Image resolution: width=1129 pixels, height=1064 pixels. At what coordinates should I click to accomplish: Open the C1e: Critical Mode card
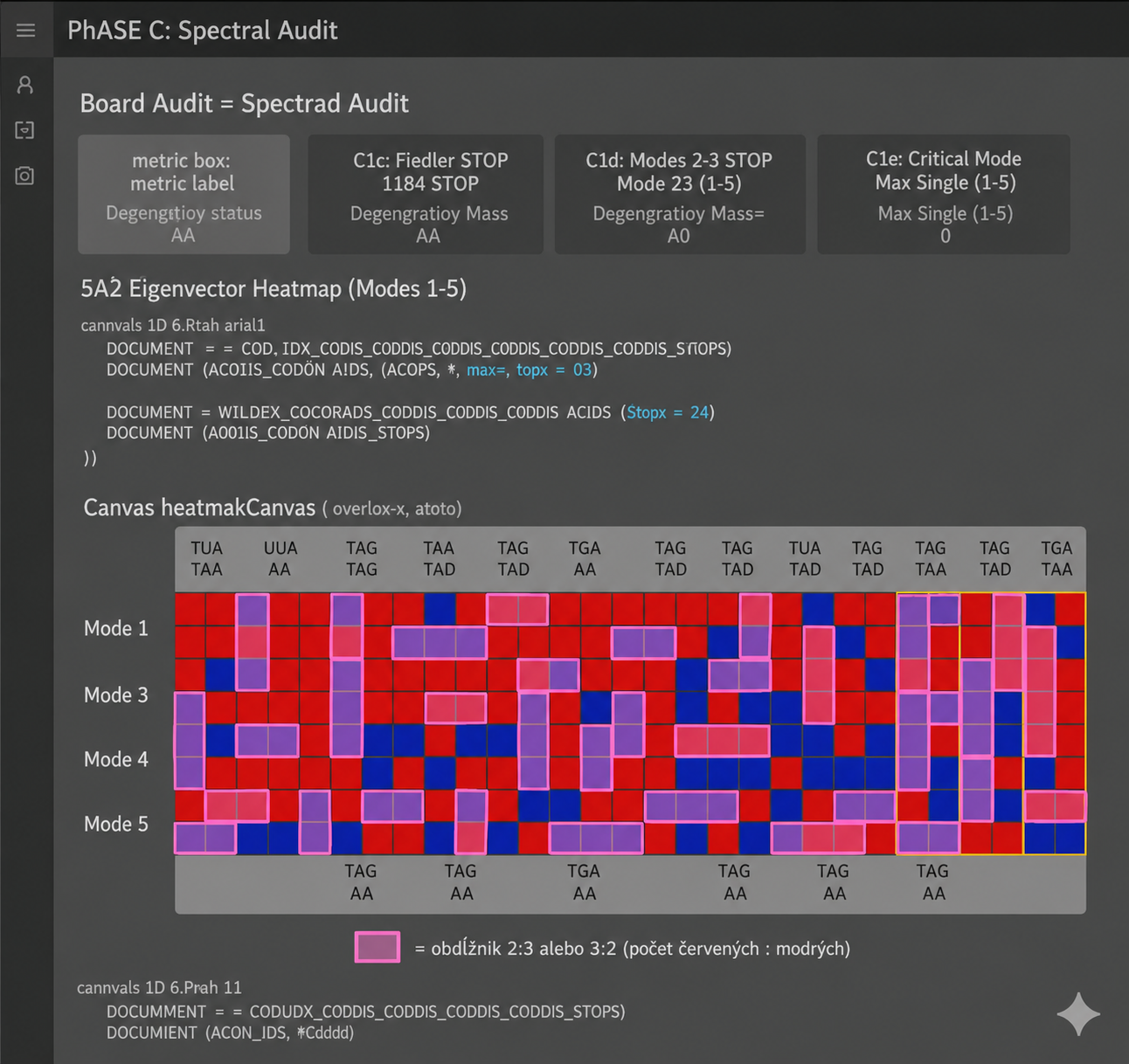[x=944, y=194]
